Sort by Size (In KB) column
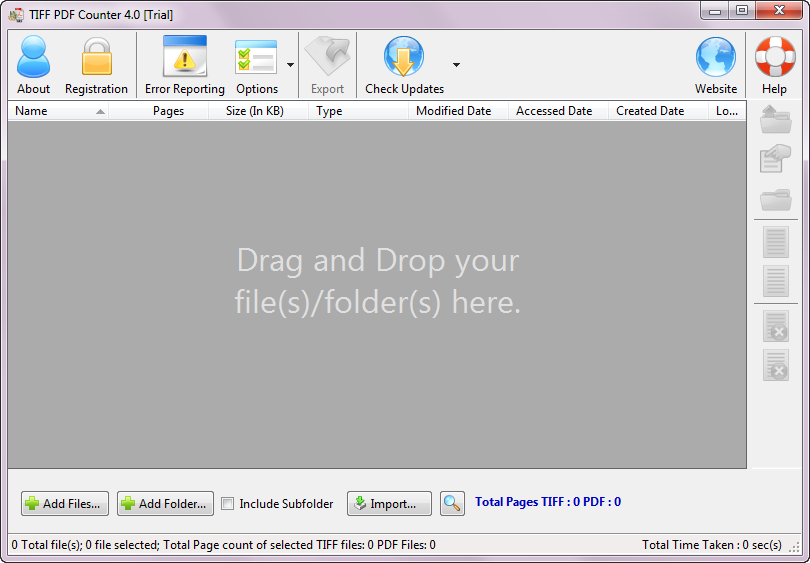Viewport: 810px width, 563px height. tap(258, 111)
